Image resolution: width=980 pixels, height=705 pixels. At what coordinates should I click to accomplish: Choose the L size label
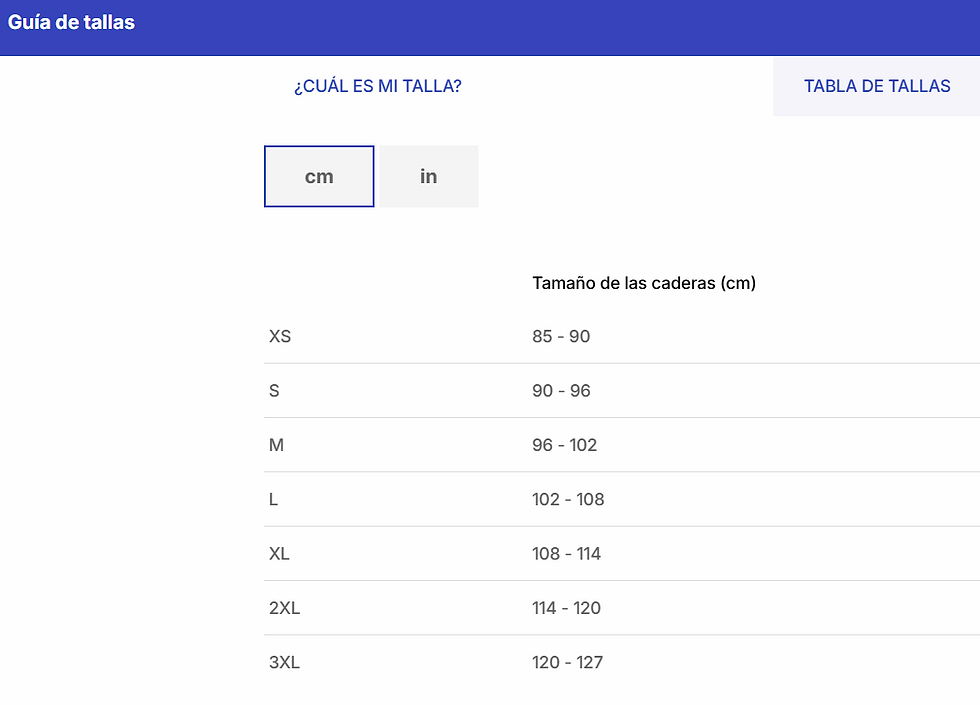point(273,499)
